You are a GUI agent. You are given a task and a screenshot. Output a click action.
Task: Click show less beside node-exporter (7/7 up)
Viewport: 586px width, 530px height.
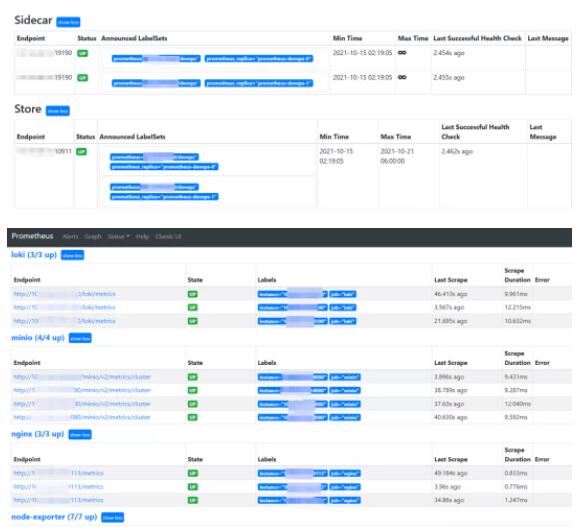click(112, 518)
